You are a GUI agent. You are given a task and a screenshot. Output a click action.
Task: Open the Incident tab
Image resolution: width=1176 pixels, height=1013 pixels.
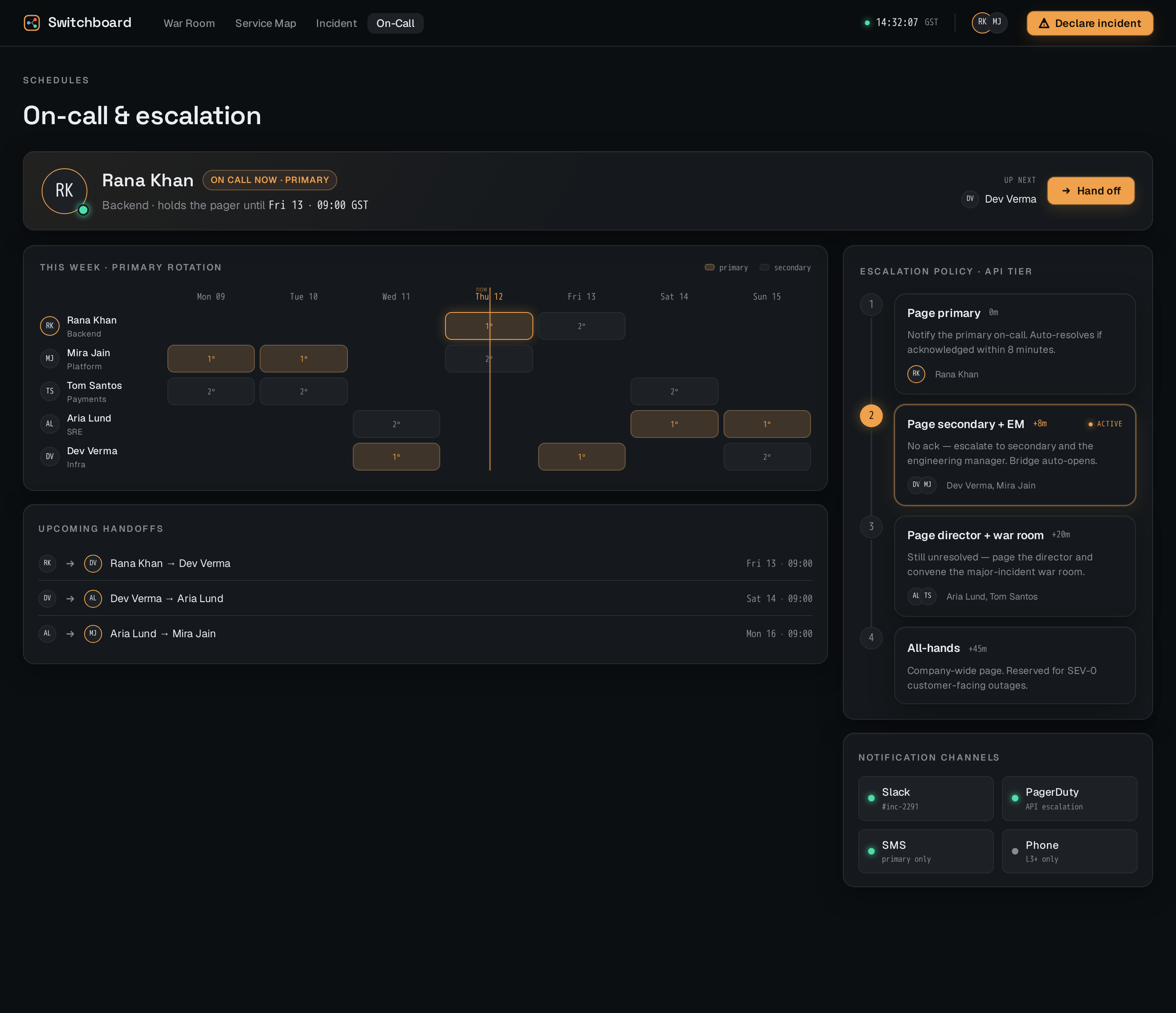click(336, 23)
